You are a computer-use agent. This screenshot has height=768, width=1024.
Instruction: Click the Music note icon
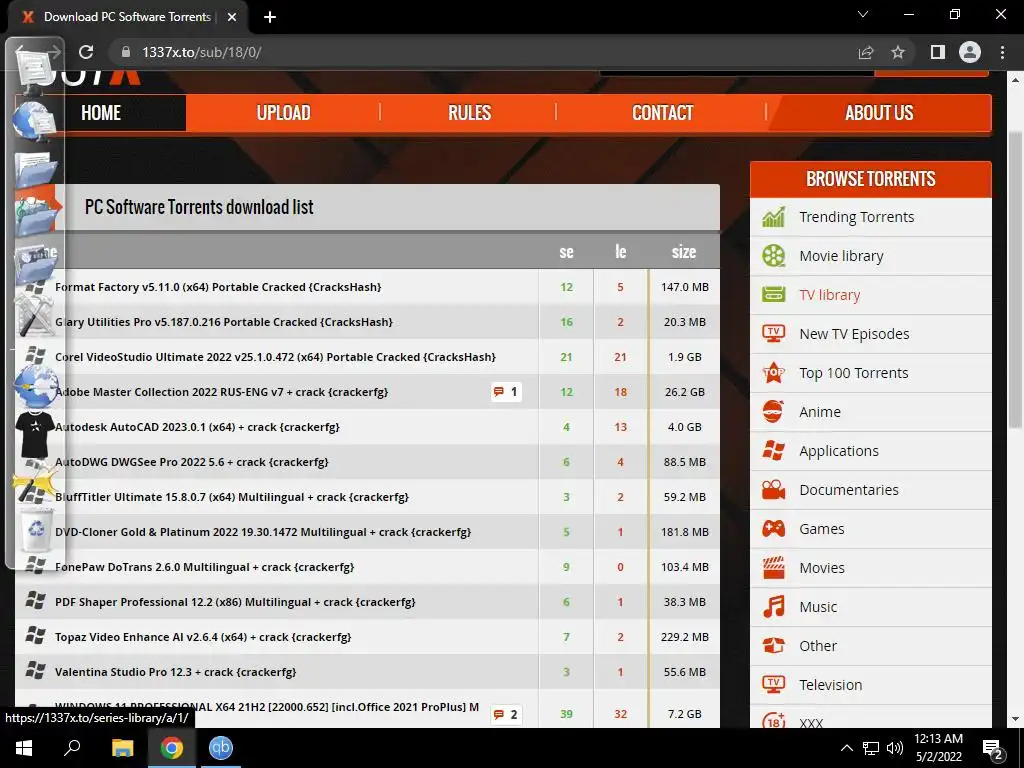coord(773,607)
